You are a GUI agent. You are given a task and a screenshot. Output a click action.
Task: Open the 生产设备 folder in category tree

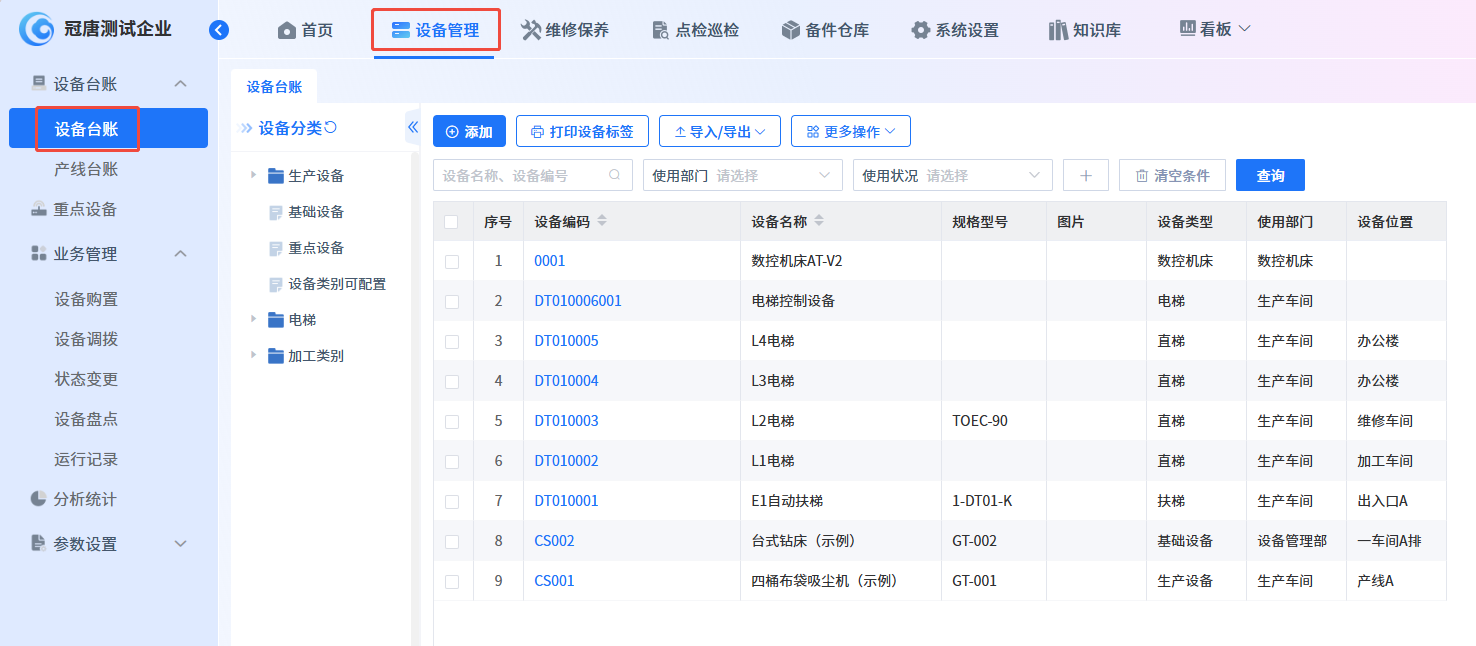pos(316,176)
